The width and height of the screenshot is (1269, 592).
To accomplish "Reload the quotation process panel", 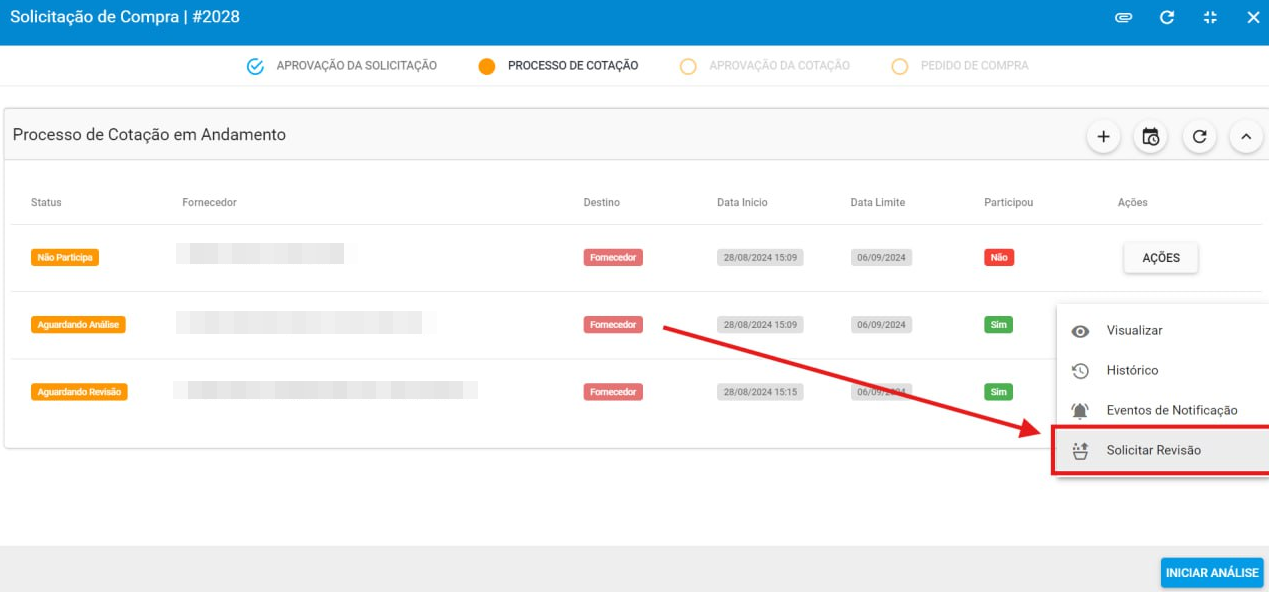I will tap(1199, 137).
